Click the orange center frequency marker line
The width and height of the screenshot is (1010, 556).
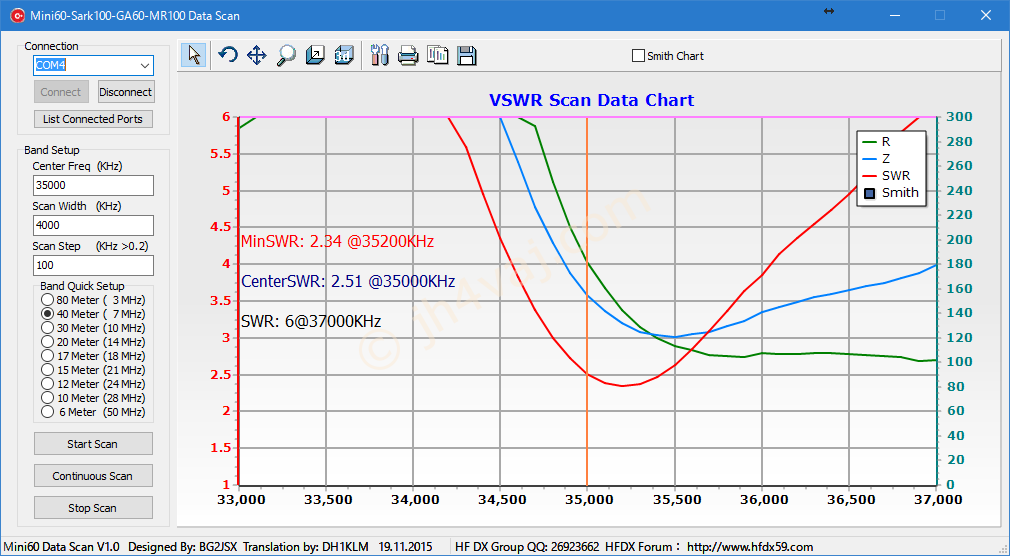click(x=587, y=300)
